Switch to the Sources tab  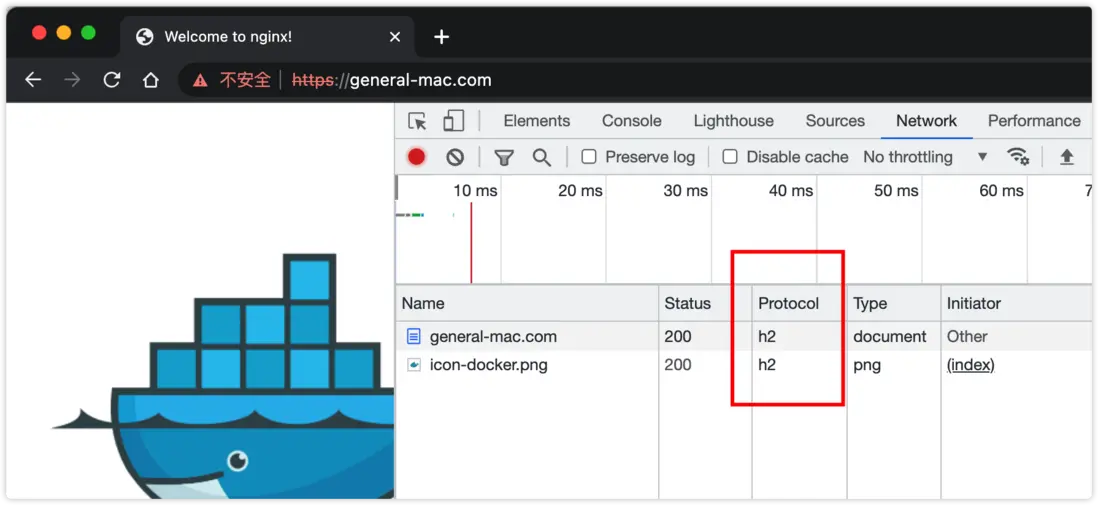(x=835, y=121)
